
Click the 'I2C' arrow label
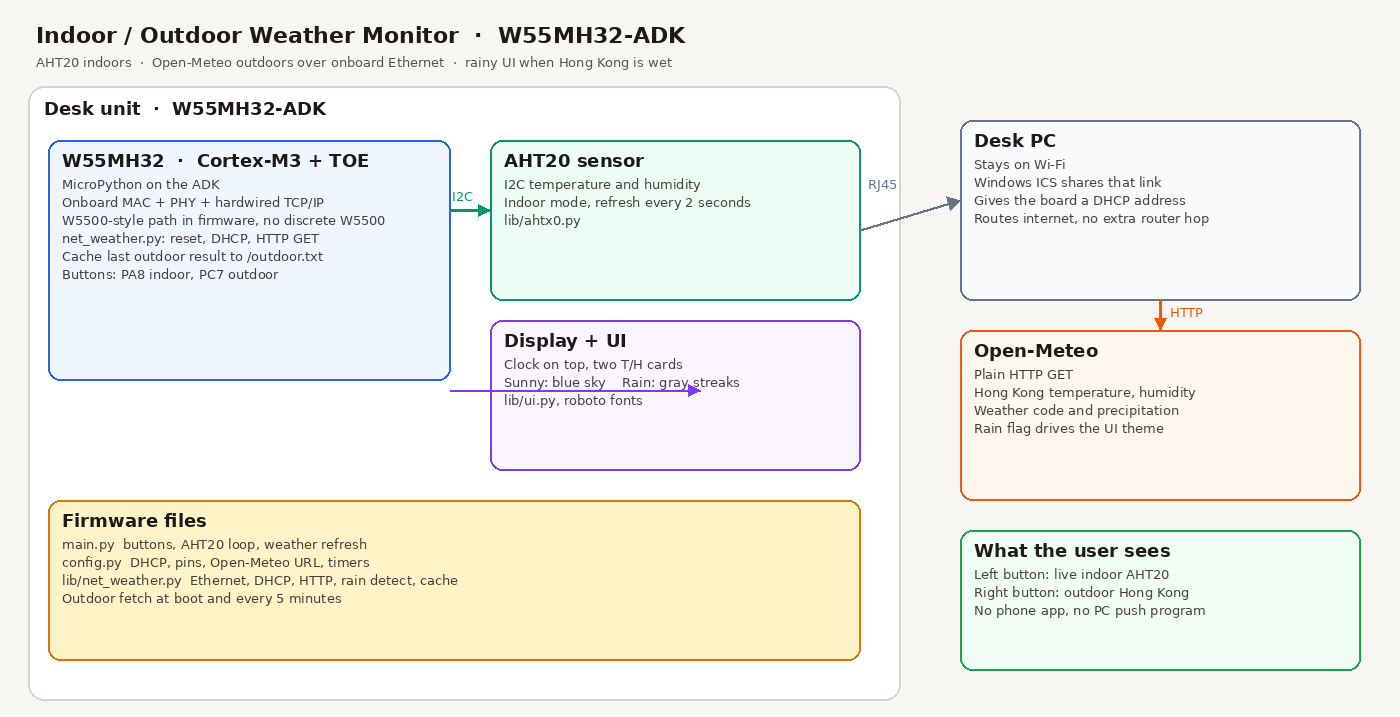462,197
